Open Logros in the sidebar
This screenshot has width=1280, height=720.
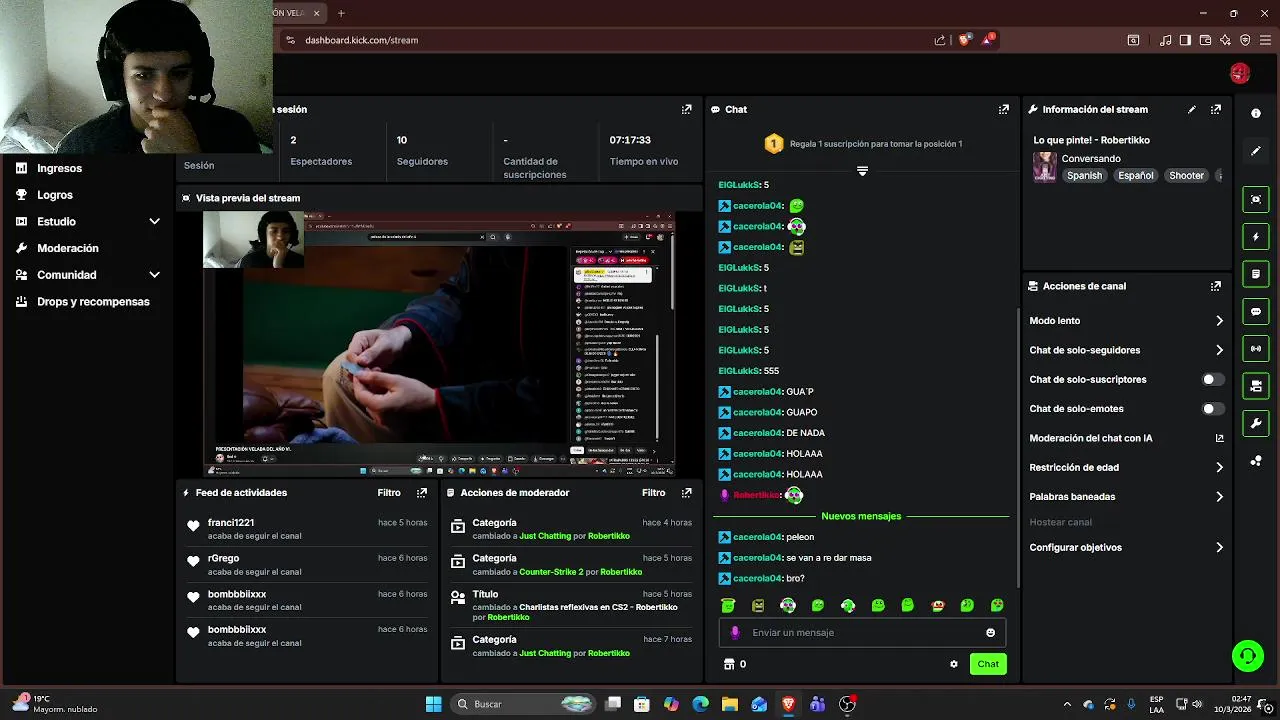coord(55,195)
